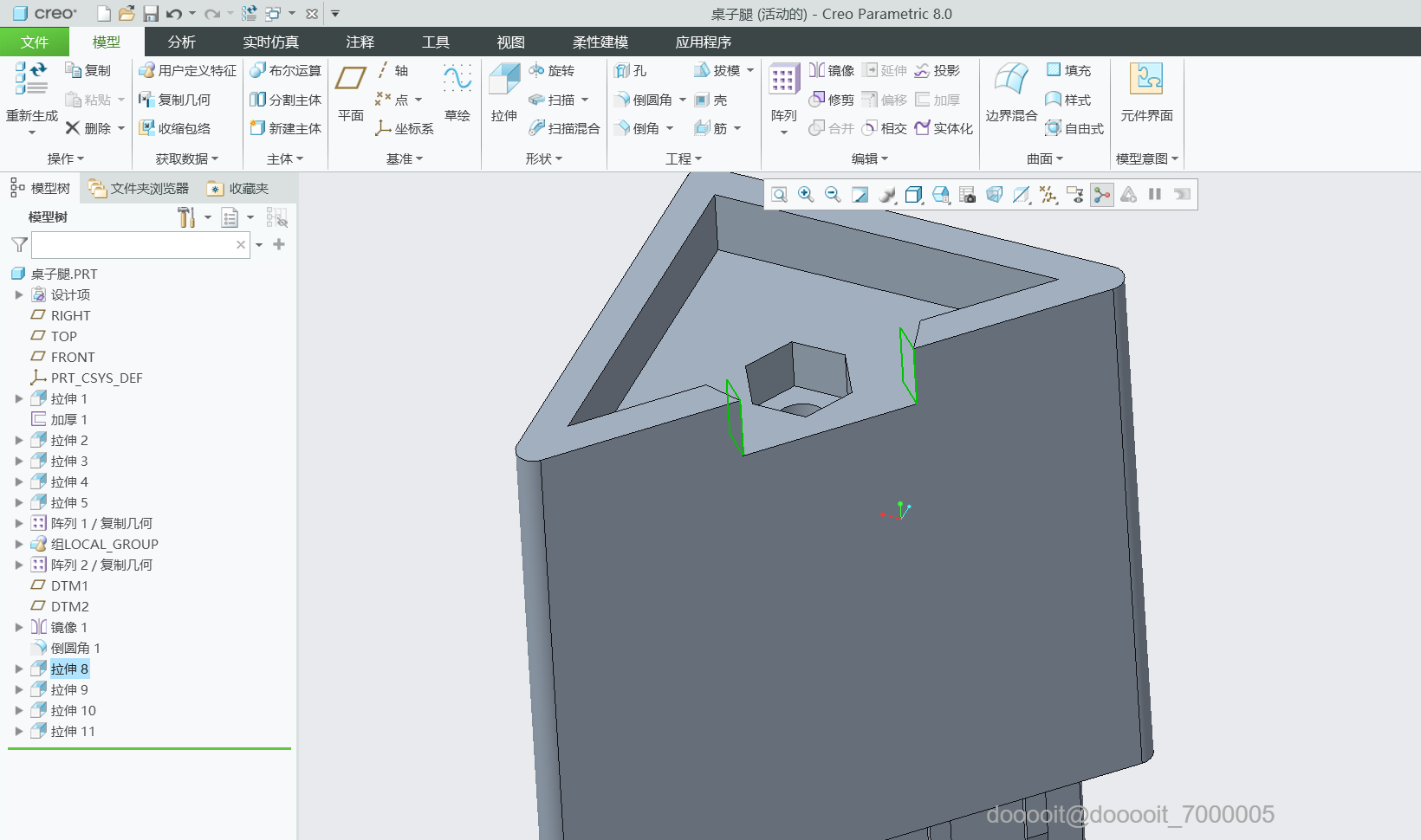
Task: Toggle the spin center display icon
Action: pos(1102,195)
